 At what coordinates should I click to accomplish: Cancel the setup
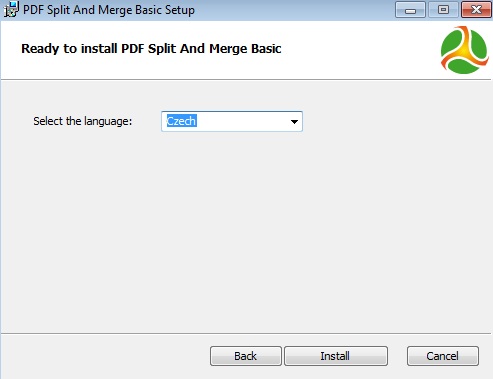(x=443, y=356)
